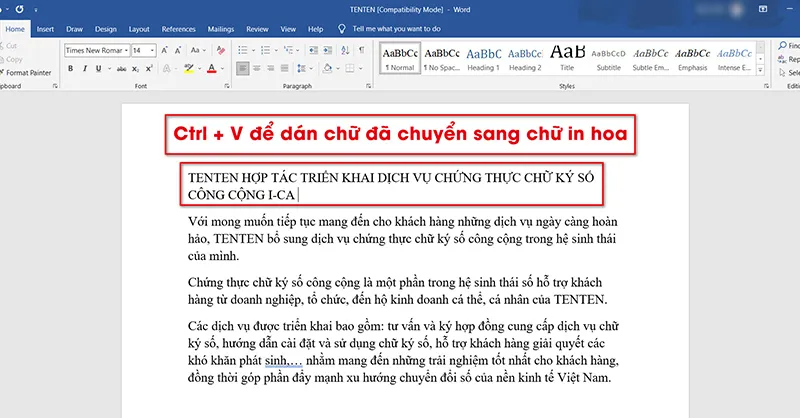The image size is (800, 418).
Task: Open the highlight color dropdown arrow
Action: [x=199, y=68]
